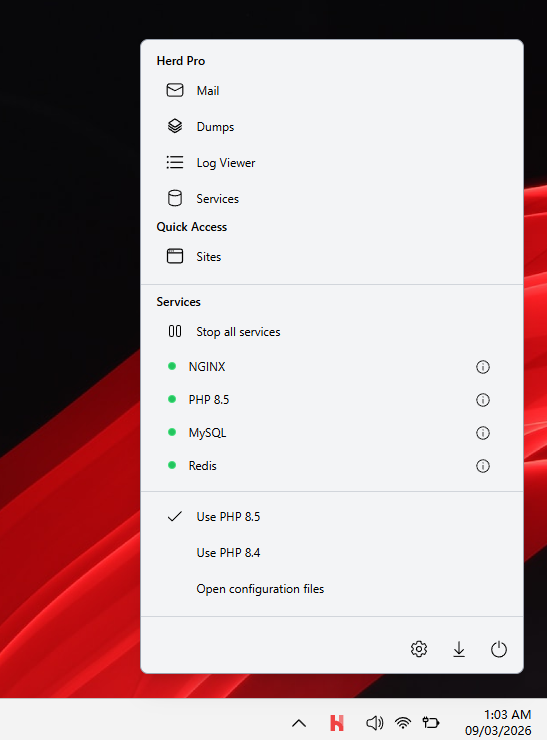The width and height of the screenshot is (547, 740).
Task: Select the Log Viewer menu entry
Action: pyautogui.click(x=332, y=162)
